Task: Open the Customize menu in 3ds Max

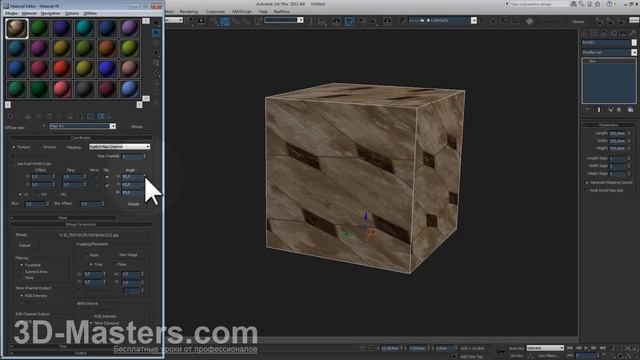Action: [x=215, y=12]
